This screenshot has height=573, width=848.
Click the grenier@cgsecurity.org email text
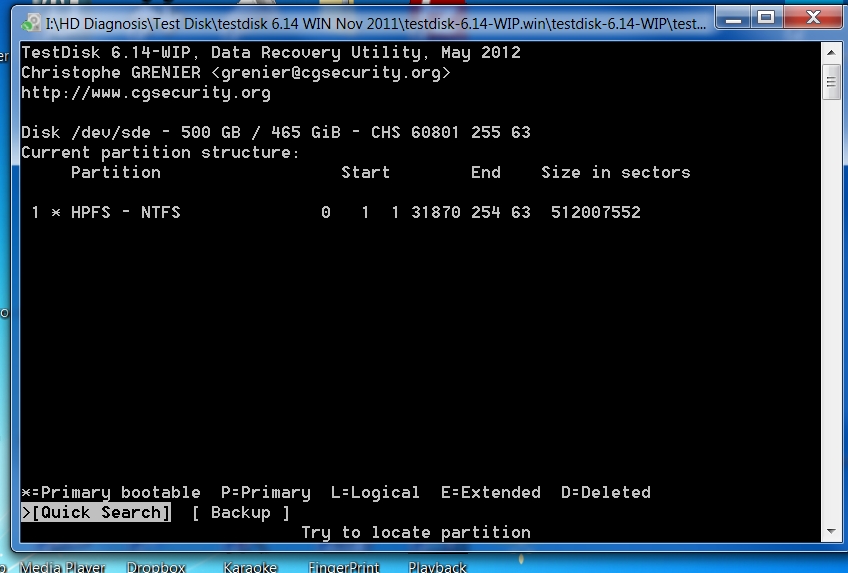pos(331,72)
